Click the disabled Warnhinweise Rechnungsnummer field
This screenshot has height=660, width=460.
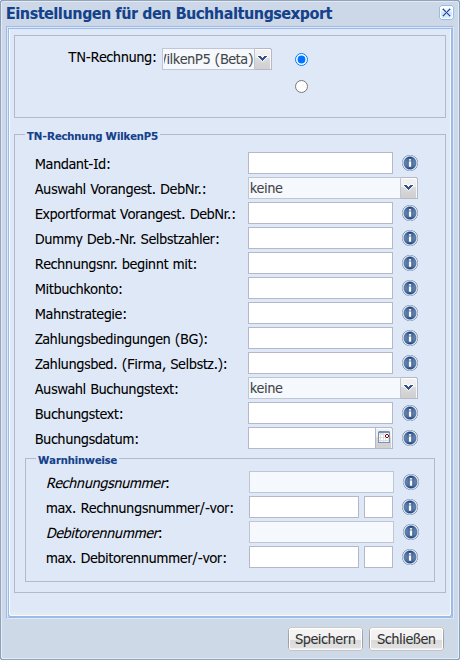[322, 482]
